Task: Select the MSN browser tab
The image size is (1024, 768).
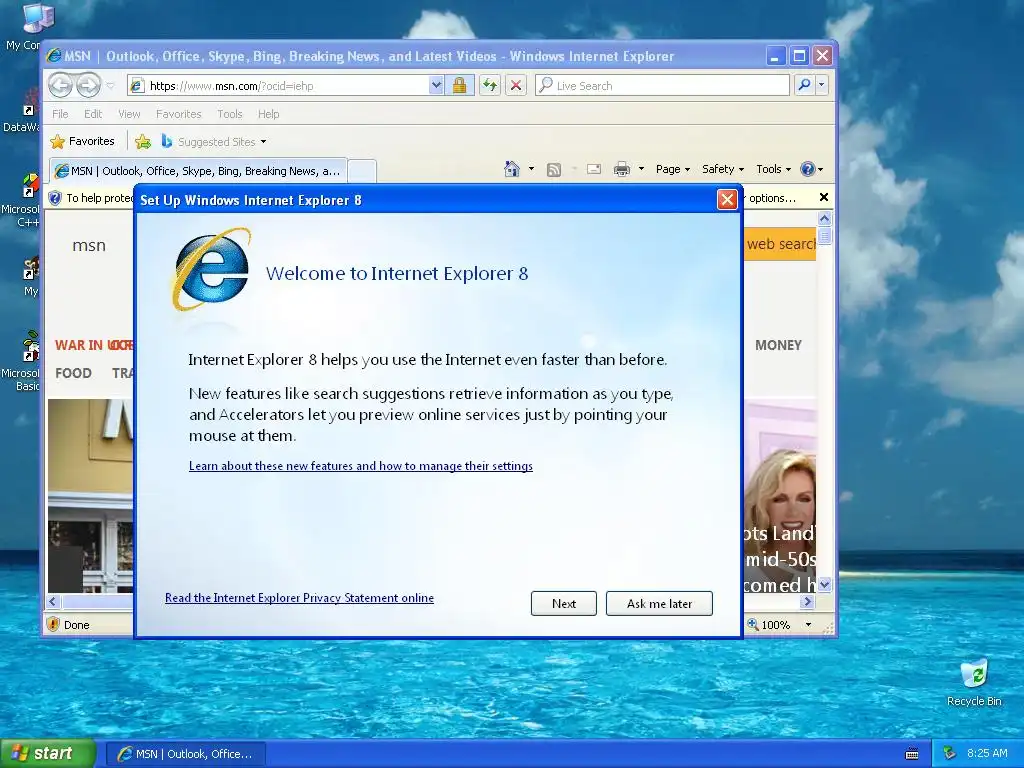Action: (x=198, y=171)
